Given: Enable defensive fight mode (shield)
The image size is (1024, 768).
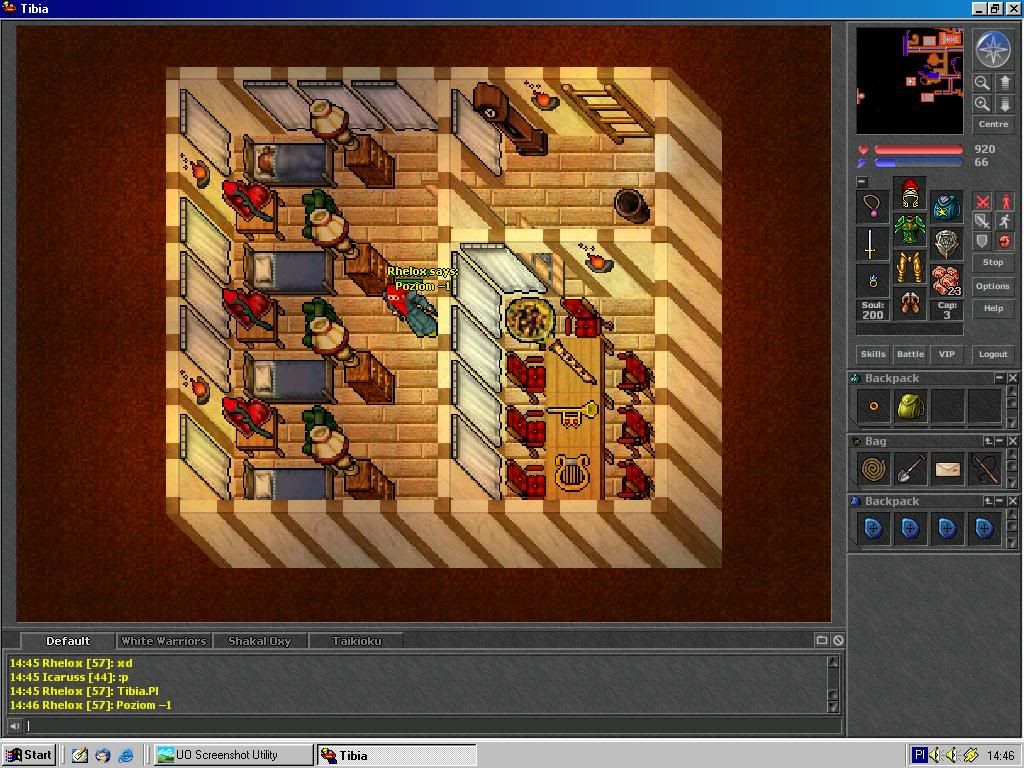Looking at the screenshot, I should [x=982, y=241].
